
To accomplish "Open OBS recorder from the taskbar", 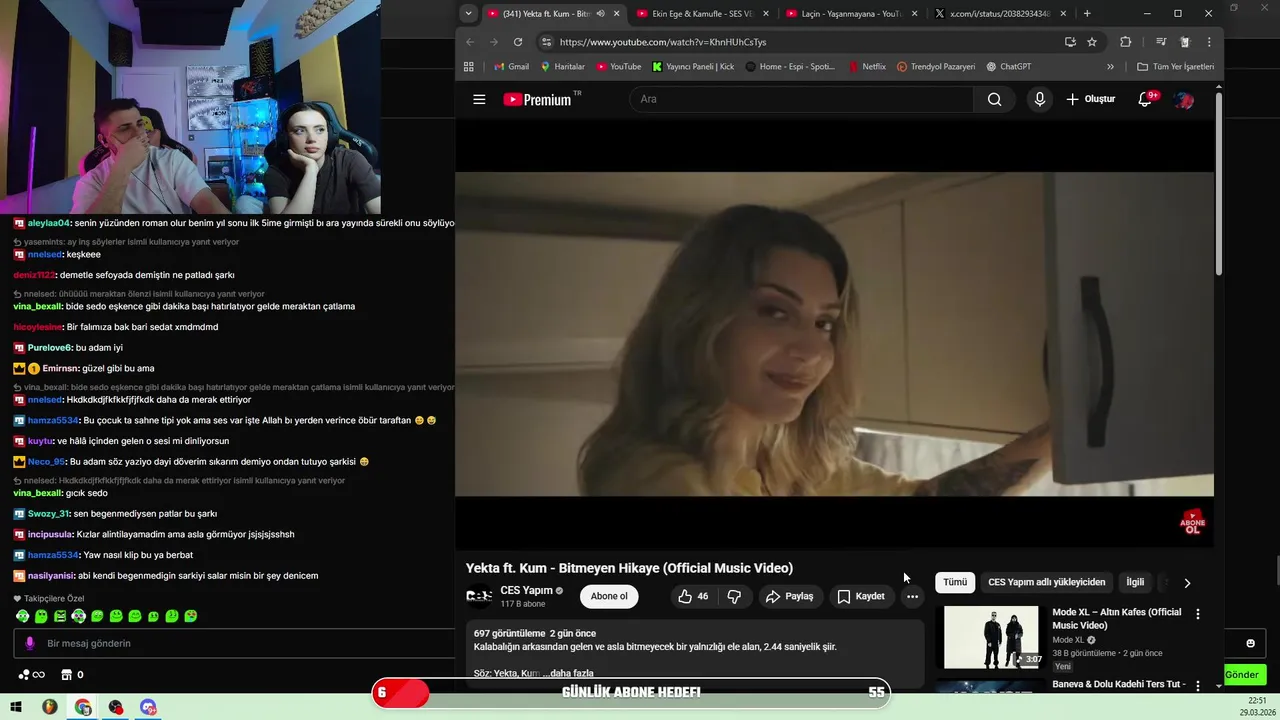I will pyautogui.click(x=116, y=707).
